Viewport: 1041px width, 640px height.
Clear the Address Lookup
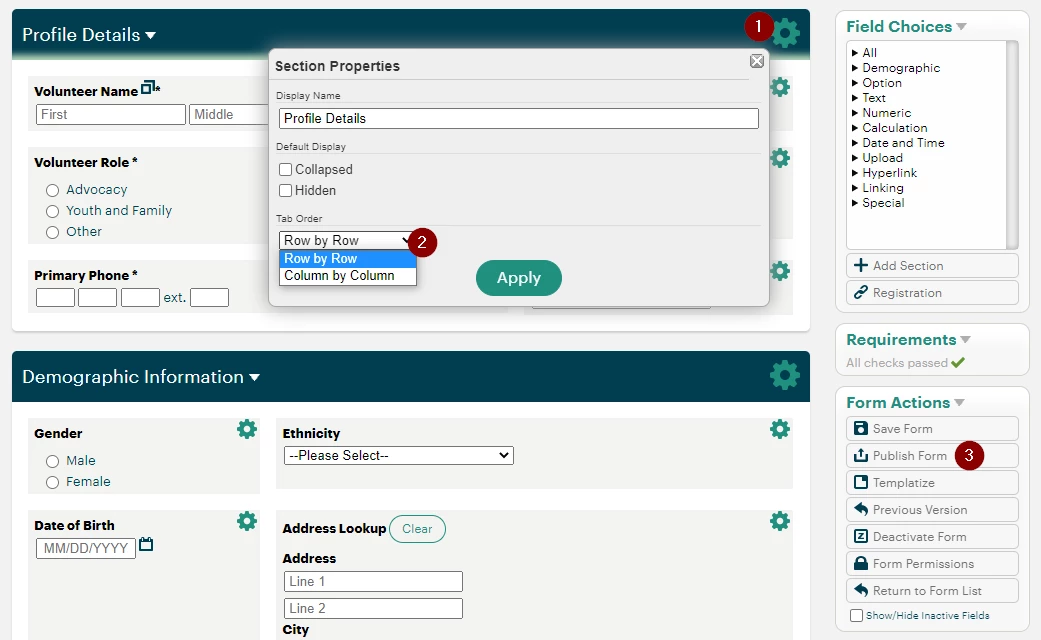coord(417,529)
